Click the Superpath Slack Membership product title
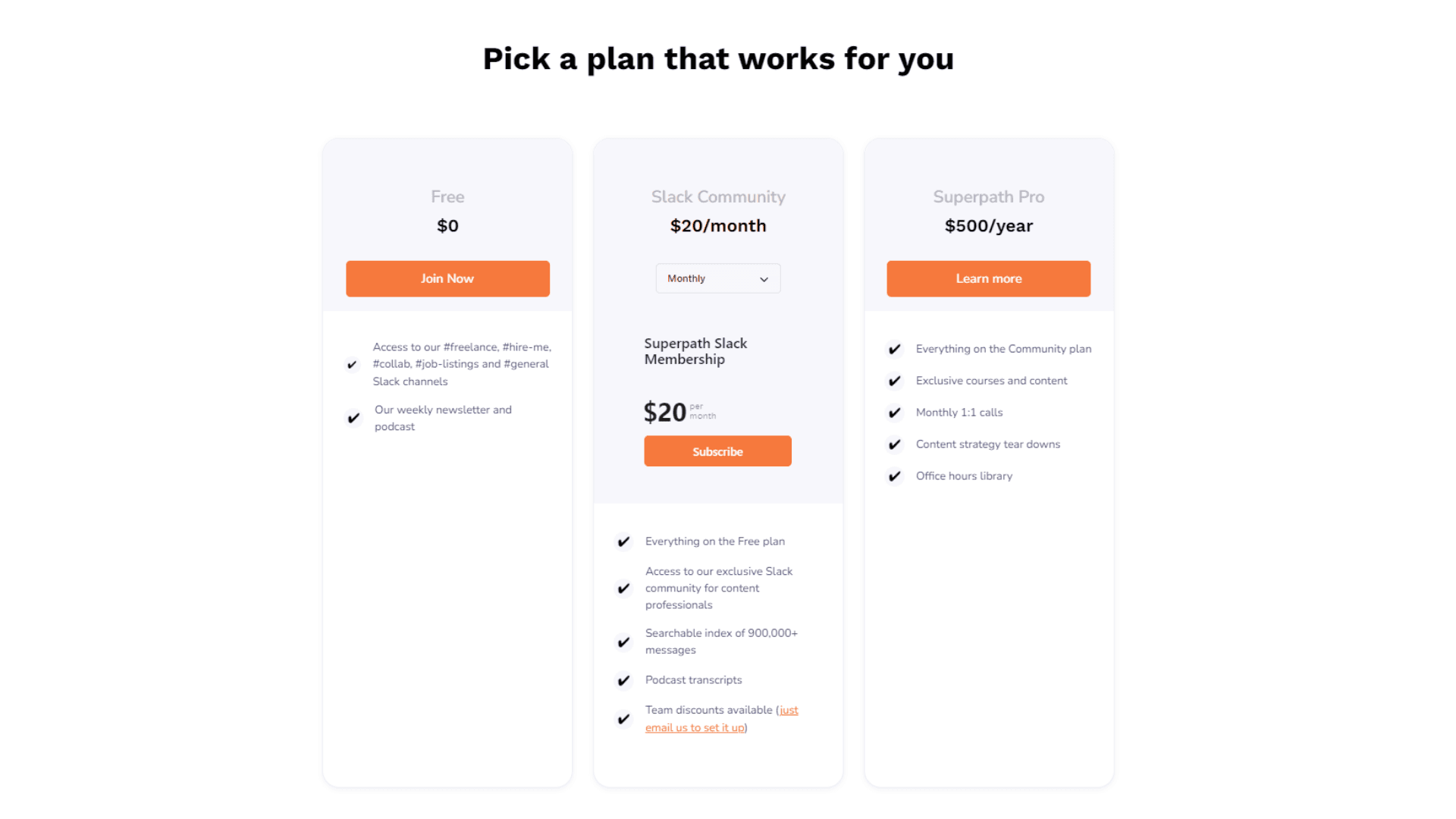Screen dimensions: 1456x819 click(x=695, y=351)
